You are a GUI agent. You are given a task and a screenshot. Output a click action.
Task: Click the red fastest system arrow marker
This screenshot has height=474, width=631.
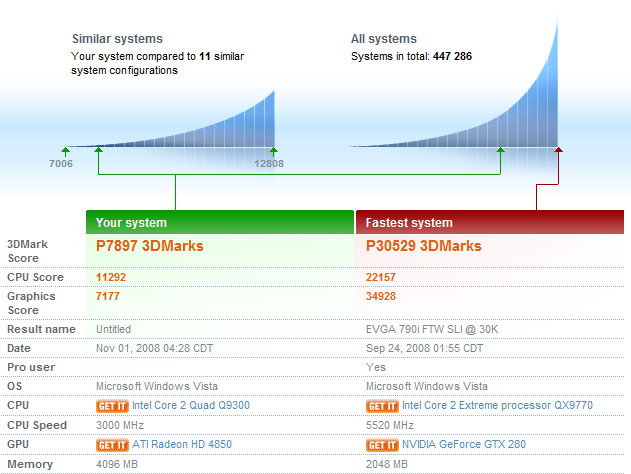click(558, 150)
